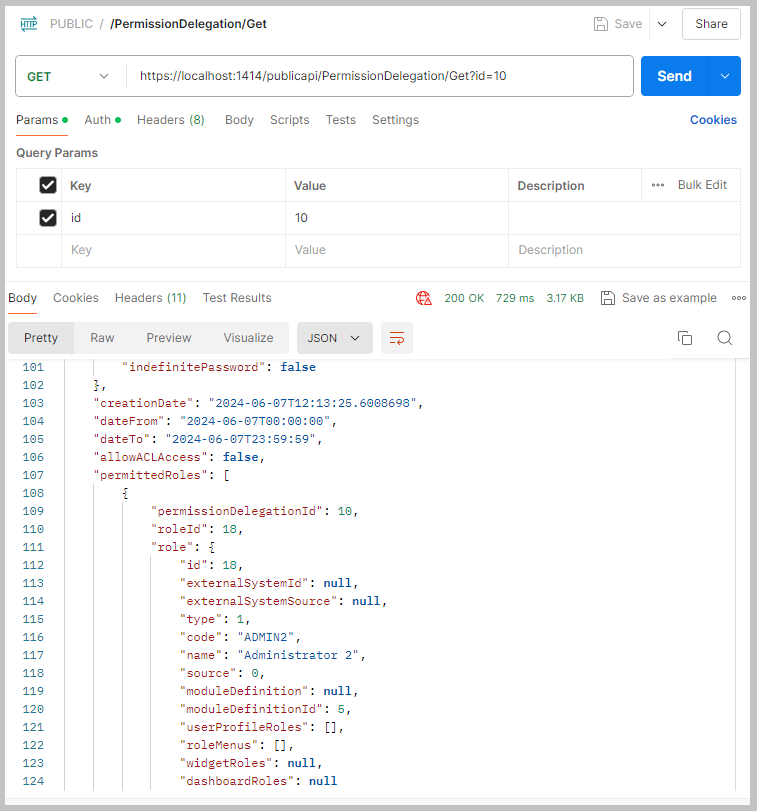The width and height of the screenshot is (757, 811).
Task: Open the GET method dropdown
Action: 68,77
